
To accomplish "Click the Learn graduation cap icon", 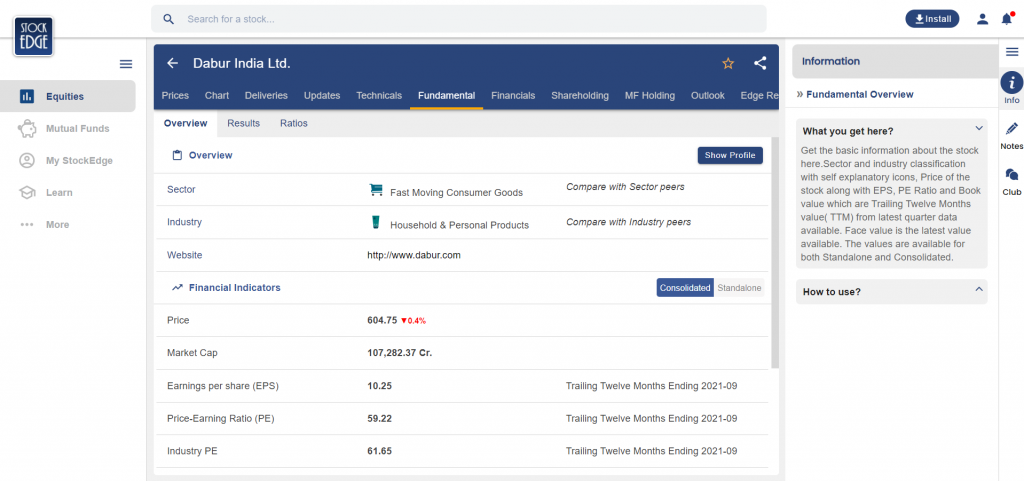I will point(27,193).
